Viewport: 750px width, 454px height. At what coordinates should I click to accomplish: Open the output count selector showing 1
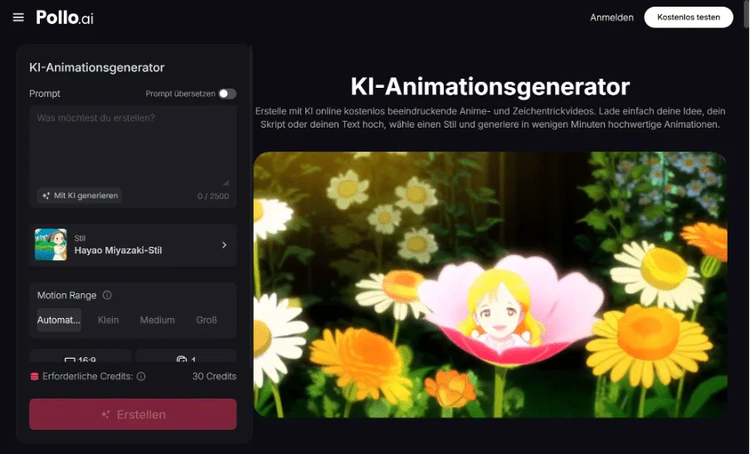(186, 356)
